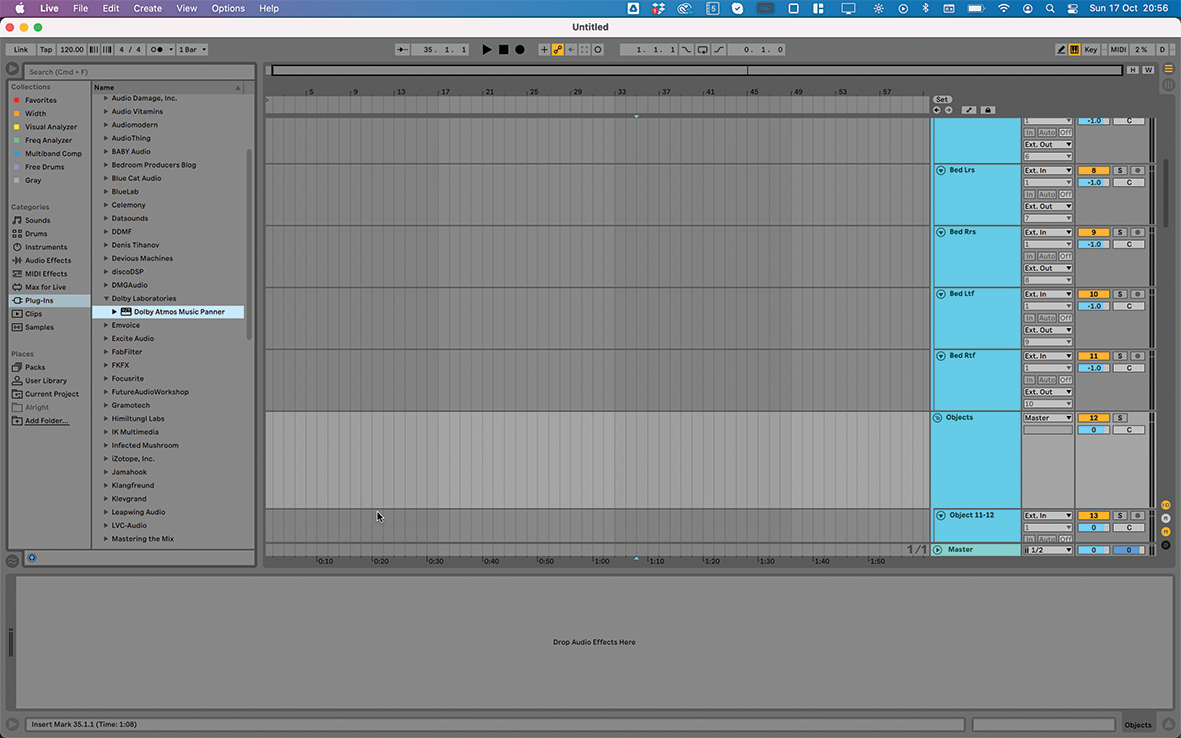Image resolution: width=1181 pixels, height=738 pixels.
Task: Enable the Arrangement Overdub plus icon
Action: point(544,49)
